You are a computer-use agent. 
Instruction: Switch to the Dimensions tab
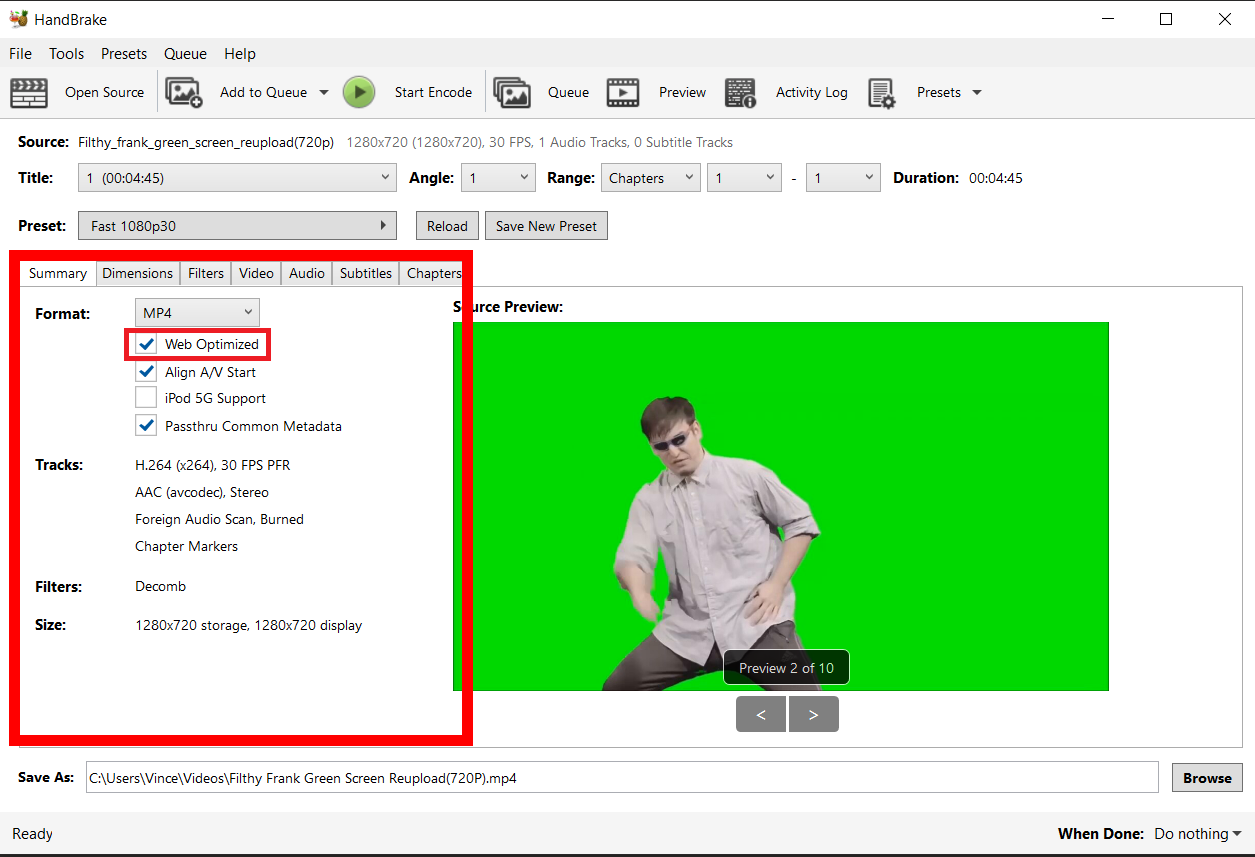138,273
